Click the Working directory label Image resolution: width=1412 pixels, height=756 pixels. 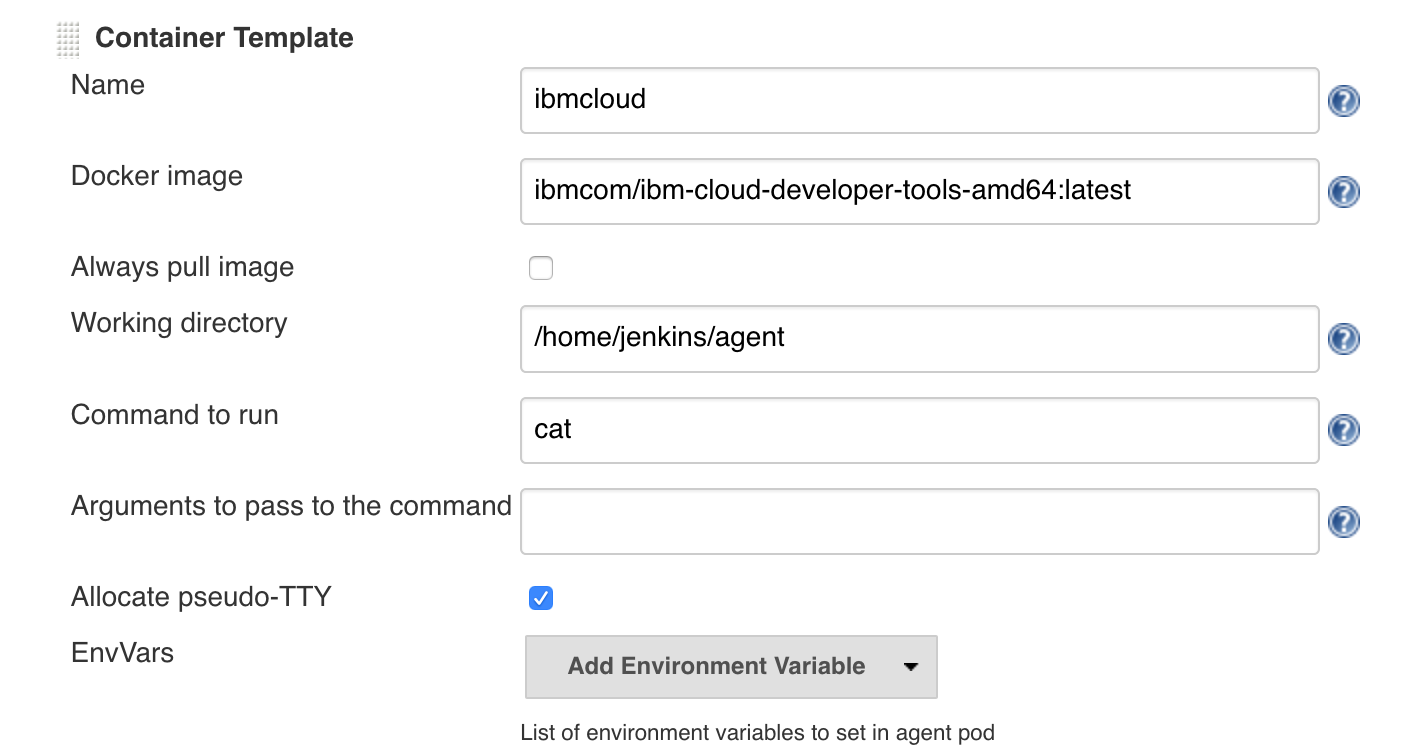coord(179,323)
